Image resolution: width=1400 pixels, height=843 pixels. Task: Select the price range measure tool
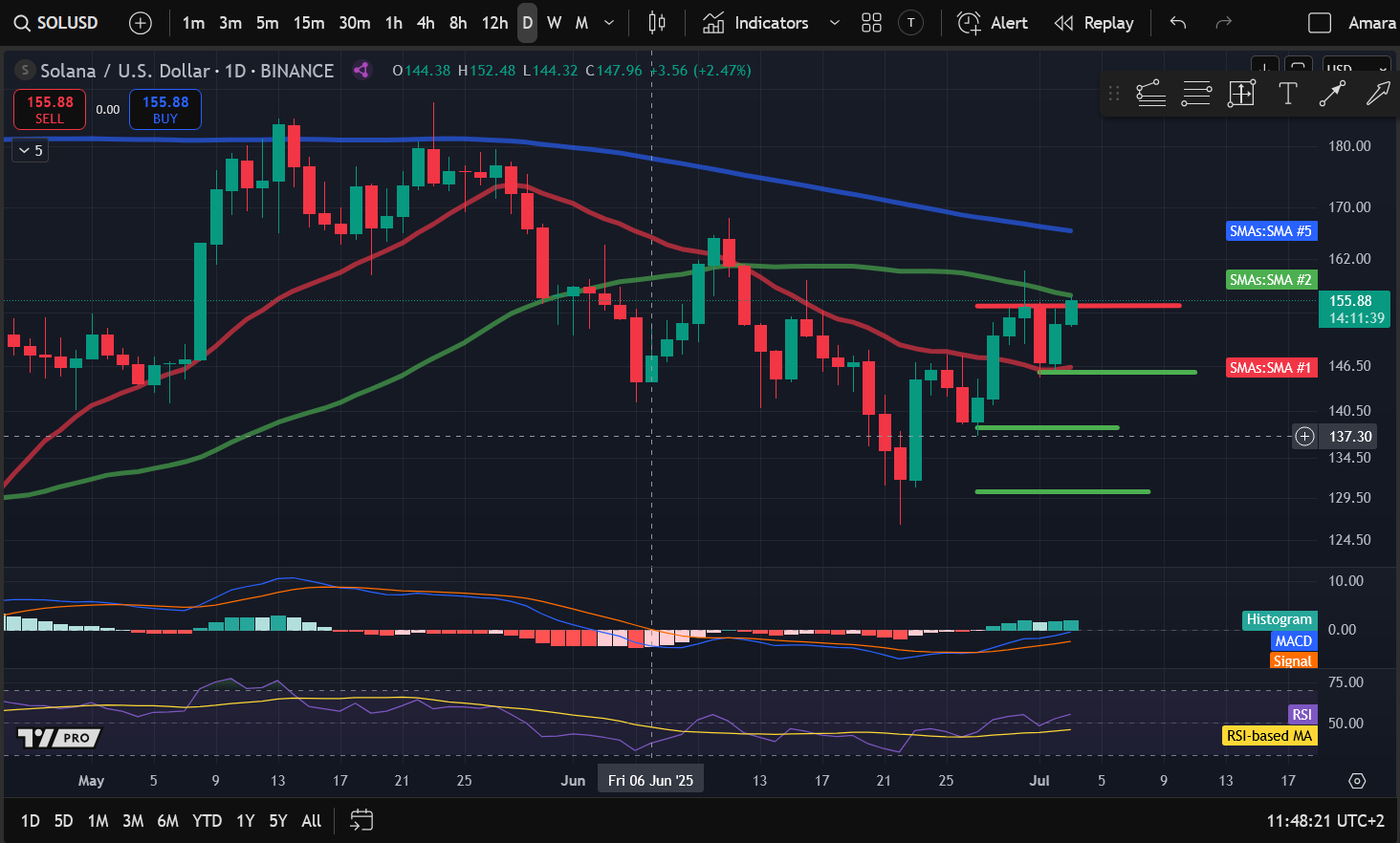pyautogui.click(x=1241, y=94)
